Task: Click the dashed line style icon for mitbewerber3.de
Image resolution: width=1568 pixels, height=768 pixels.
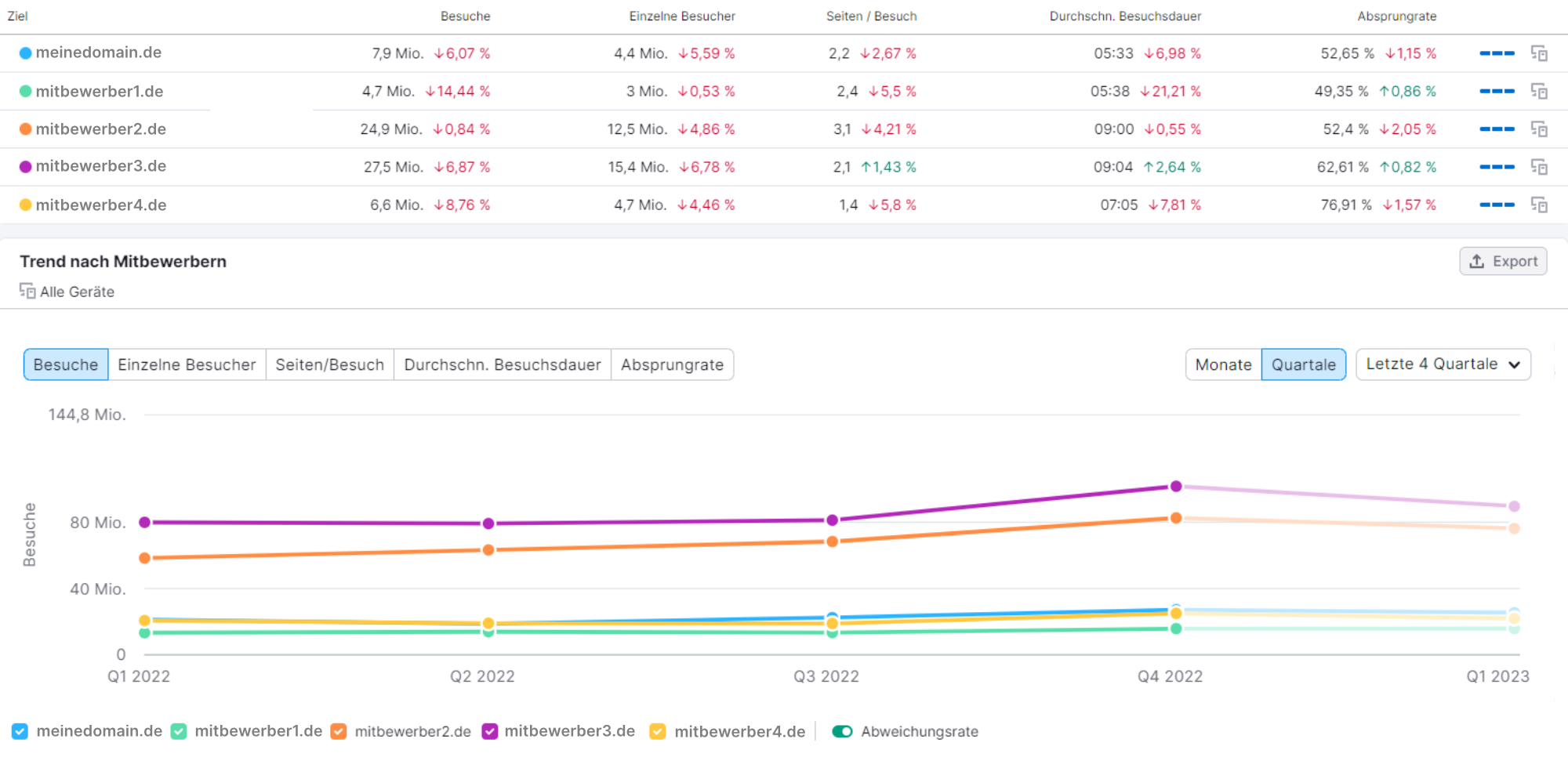Action: pyautogui.click(x=1497, y=166)
